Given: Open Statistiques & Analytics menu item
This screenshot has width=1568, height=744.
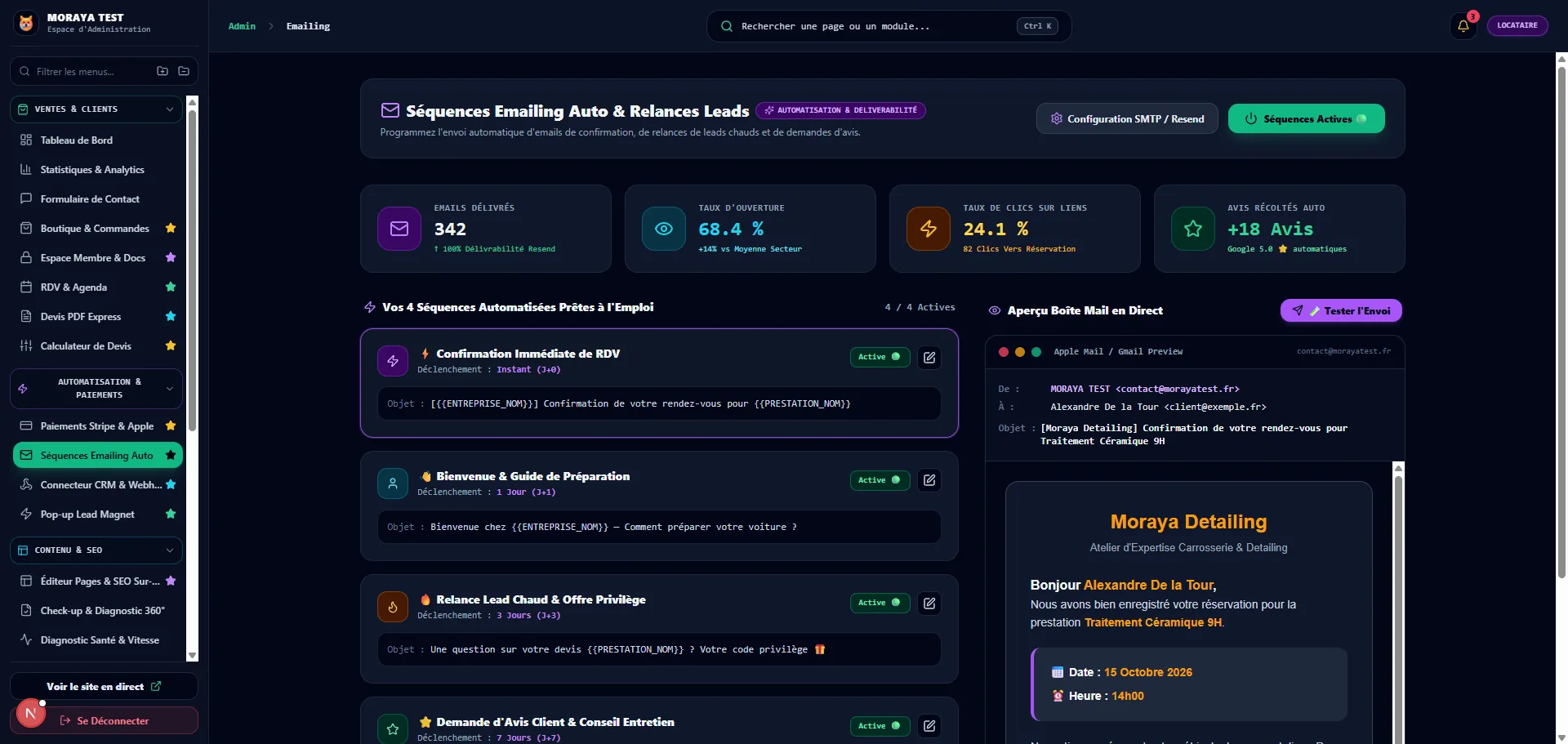Looking at the screenshot, I should tap(96, 169).
